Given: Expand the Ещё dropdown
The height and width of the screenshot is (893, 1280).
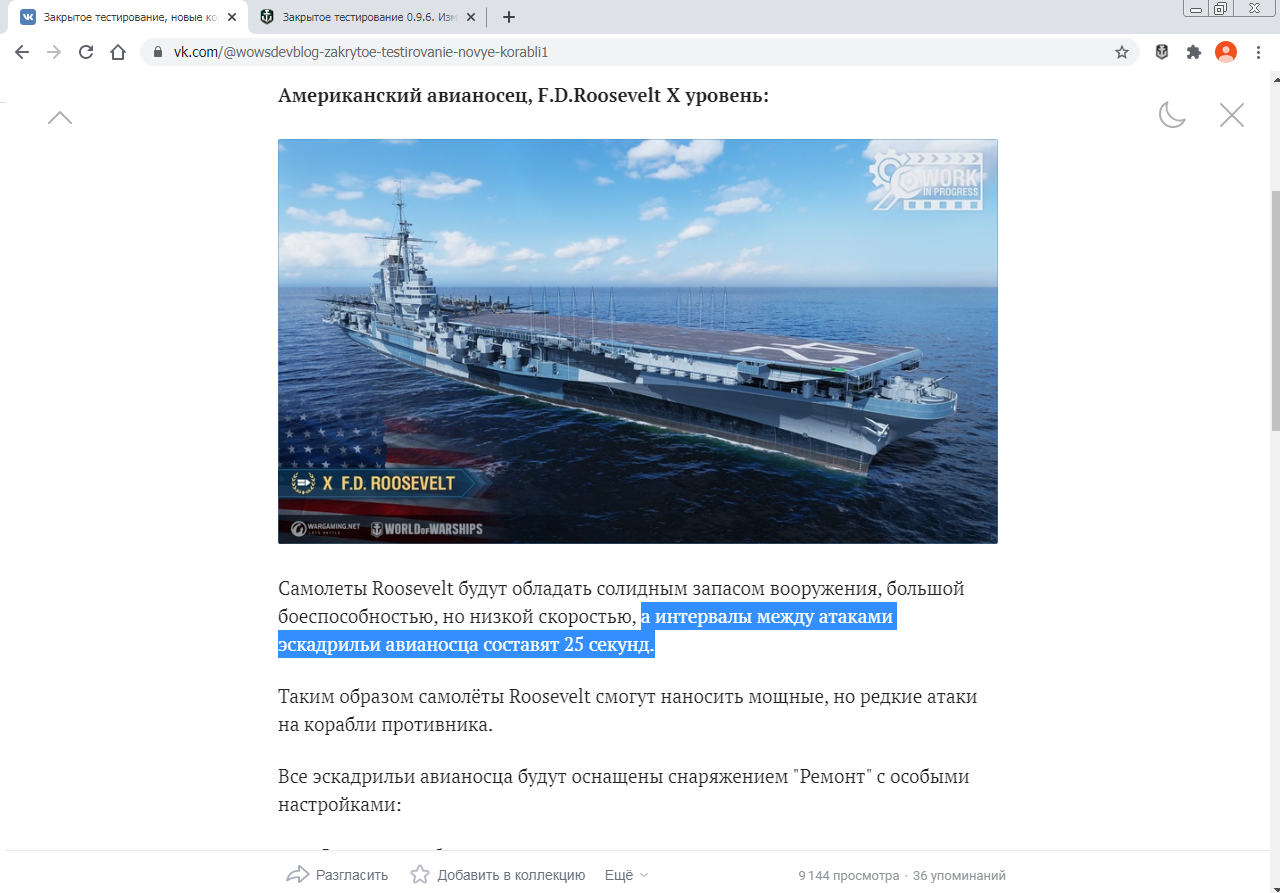Looking at the screenshot, I should 626,875.
